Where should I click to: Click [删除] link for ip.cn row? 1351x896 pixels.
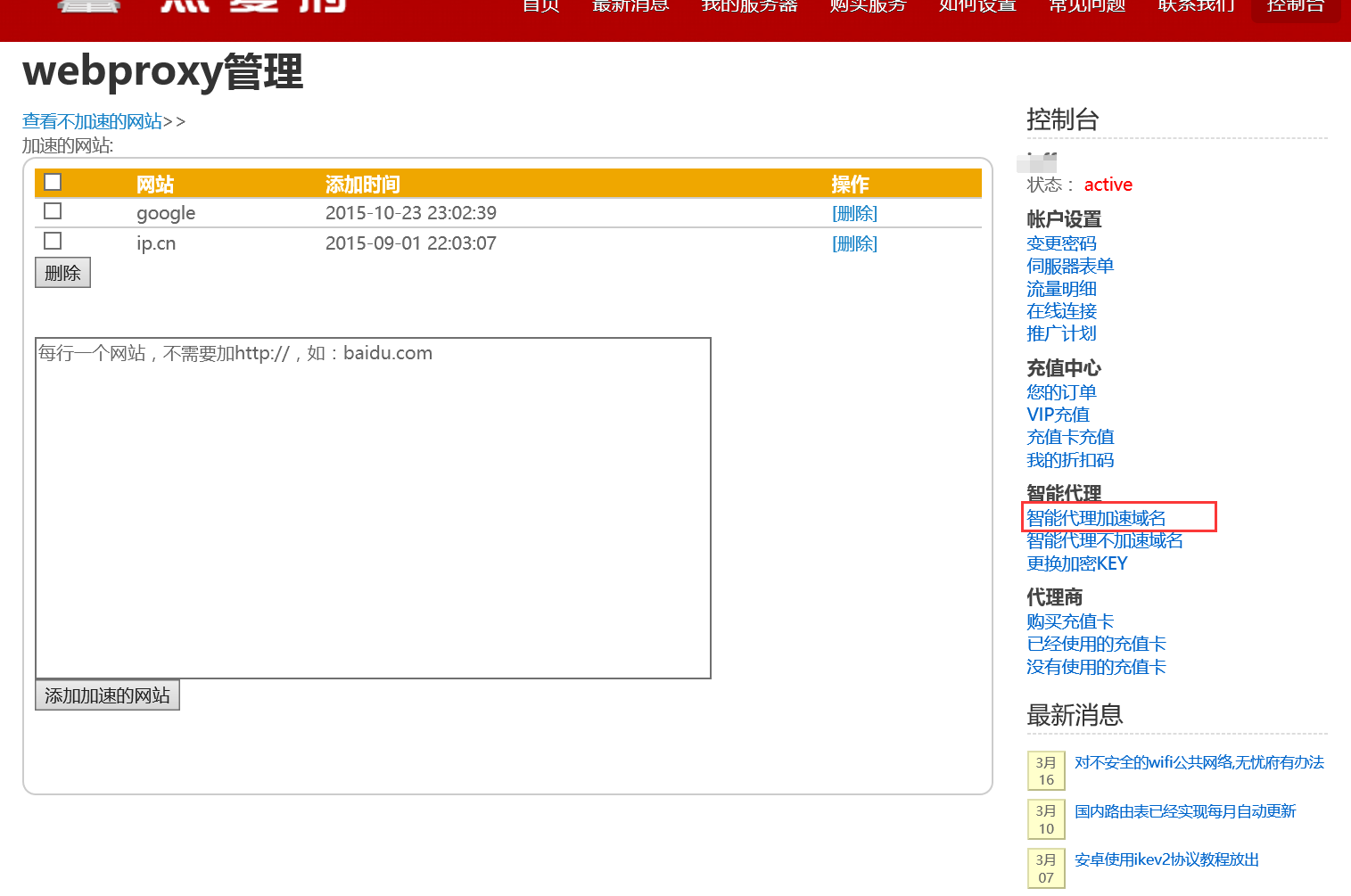[x=854, y=243]
